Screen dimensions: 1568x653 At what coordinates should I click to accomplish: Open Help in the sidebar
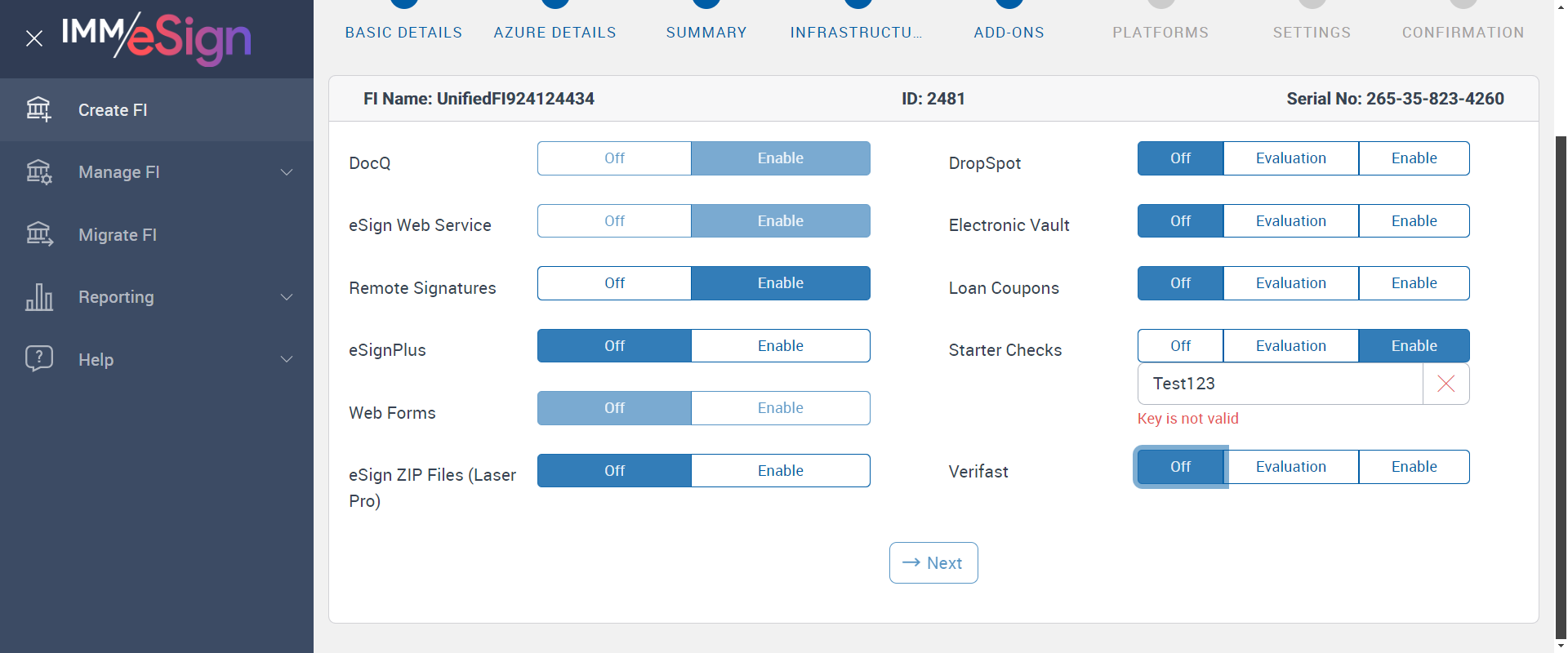coord(157,359)
